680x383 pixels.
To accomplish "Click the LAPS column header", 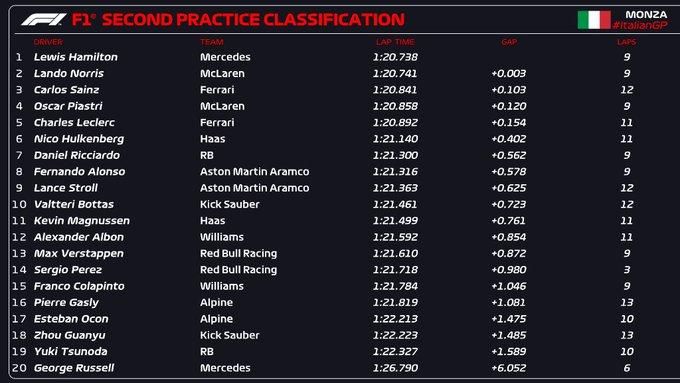I will pyautogui.click(x=627, y=42).
